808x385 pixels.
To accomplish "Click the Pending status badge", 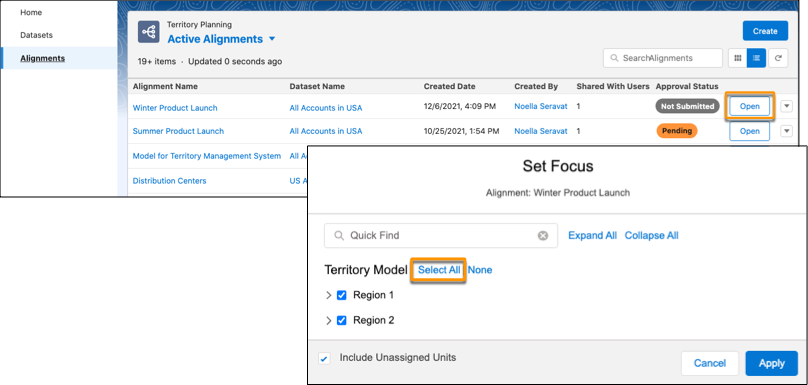I will pos(677,131).
